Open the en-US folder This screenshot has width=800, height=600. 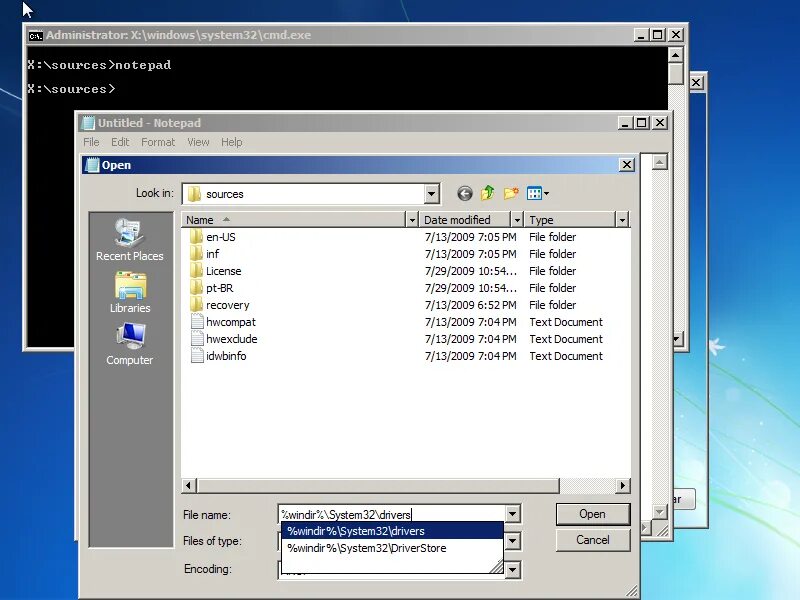[x=222, y=237]
